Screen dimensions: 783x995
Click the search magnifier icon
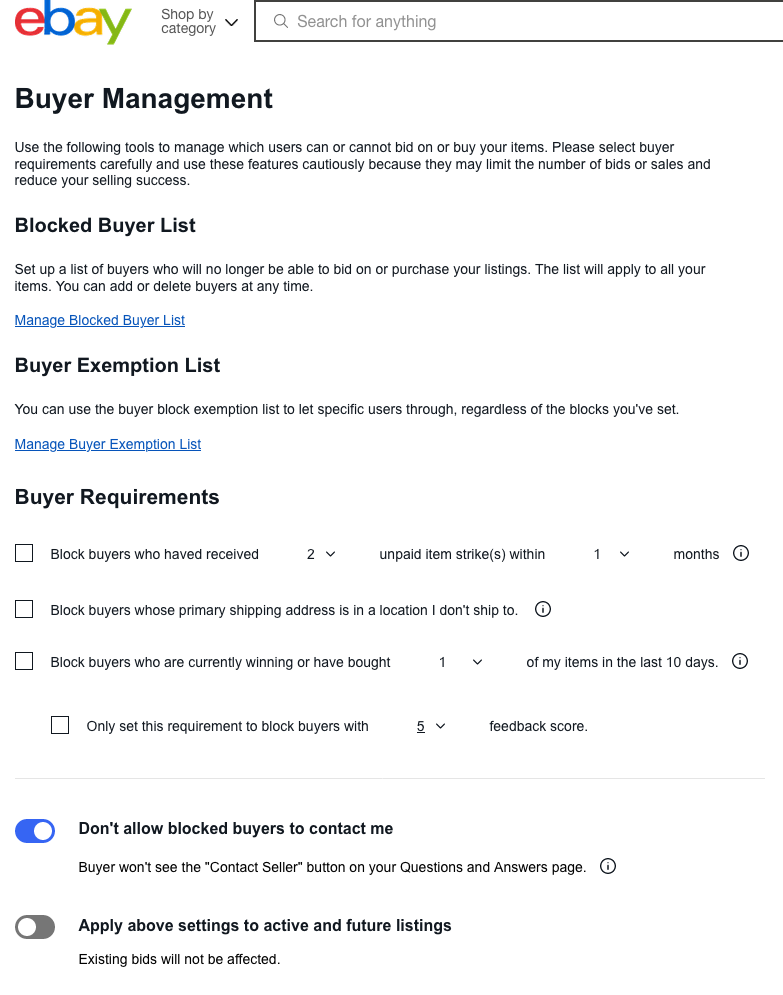[281, 21]
